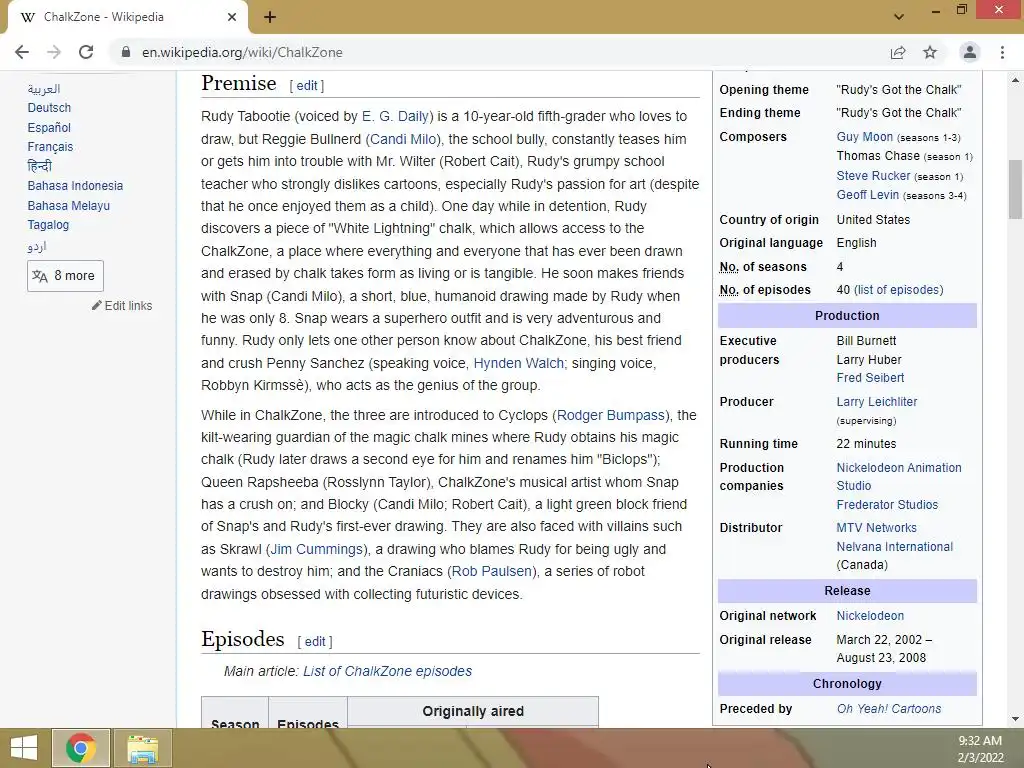The image size is (1024, 768).
Task: Open Jim Cummings article link
Action: coord(317,549)
